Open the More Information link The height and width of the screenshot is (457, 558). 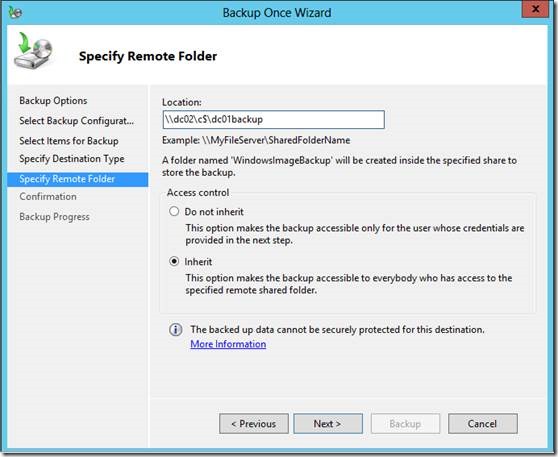pos(228,344)
